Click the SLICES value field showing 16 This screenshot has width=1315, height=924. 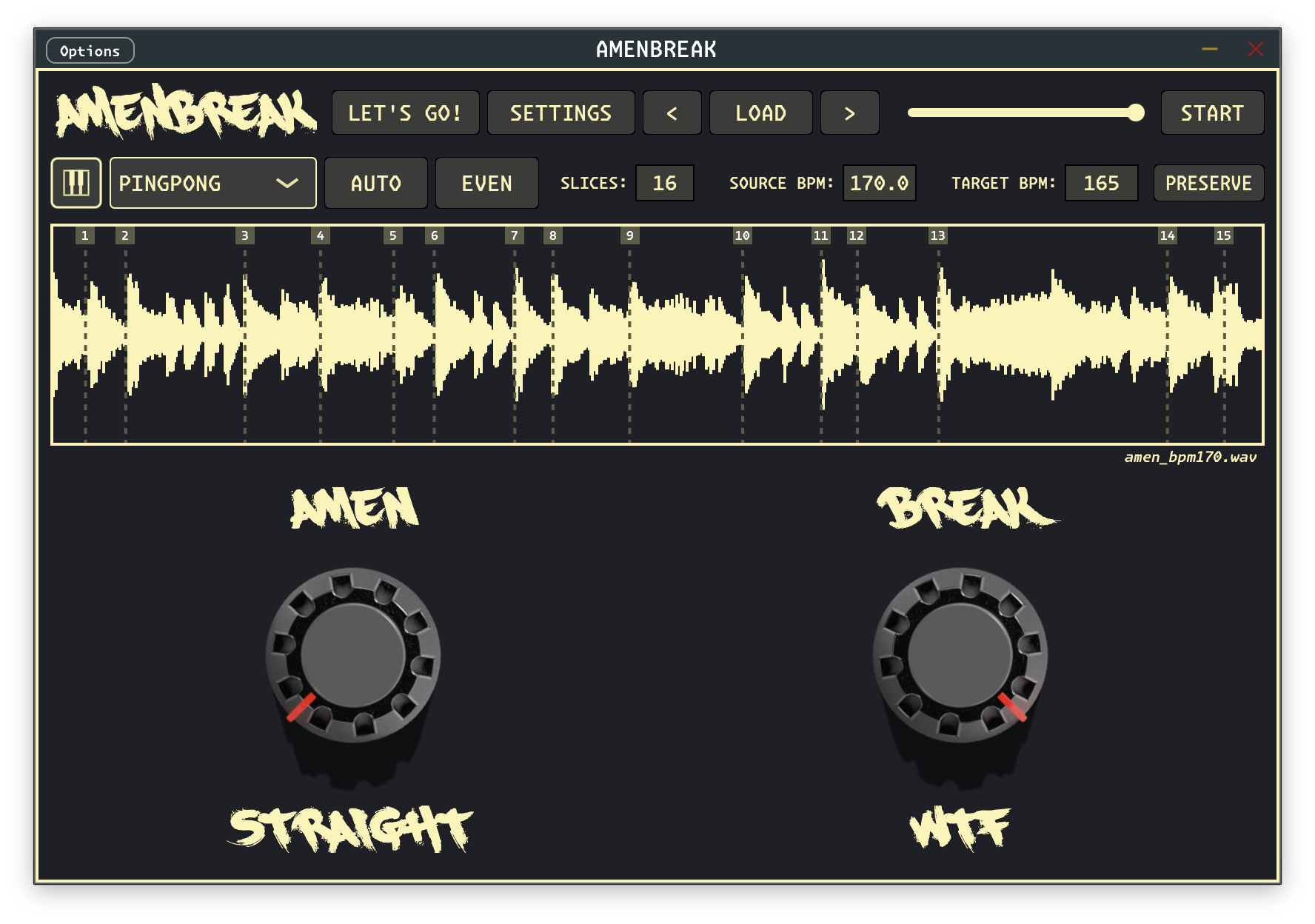[664, 183]
